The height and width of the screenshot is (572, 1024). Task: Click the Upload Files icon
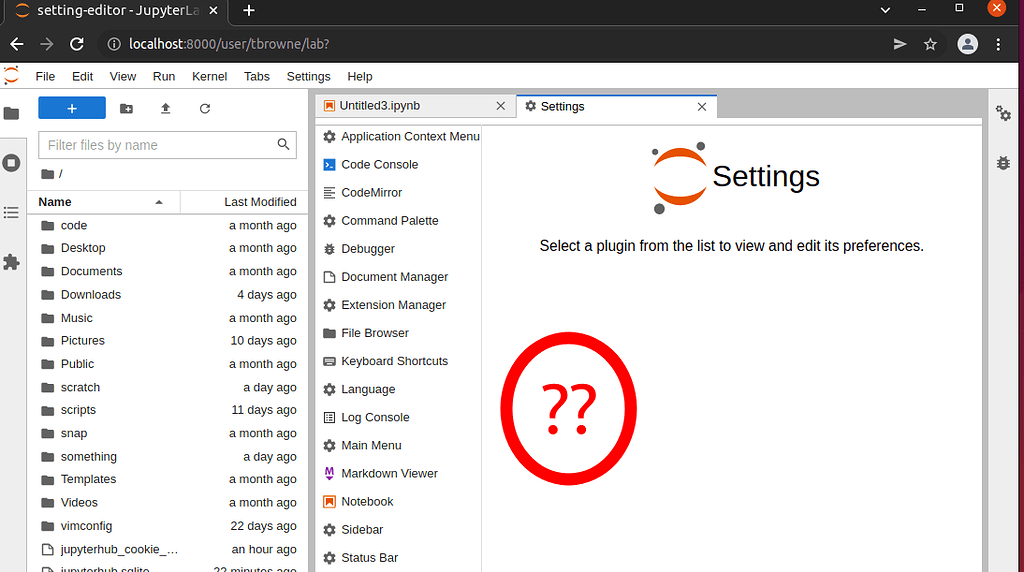click(x=166, y=108)
